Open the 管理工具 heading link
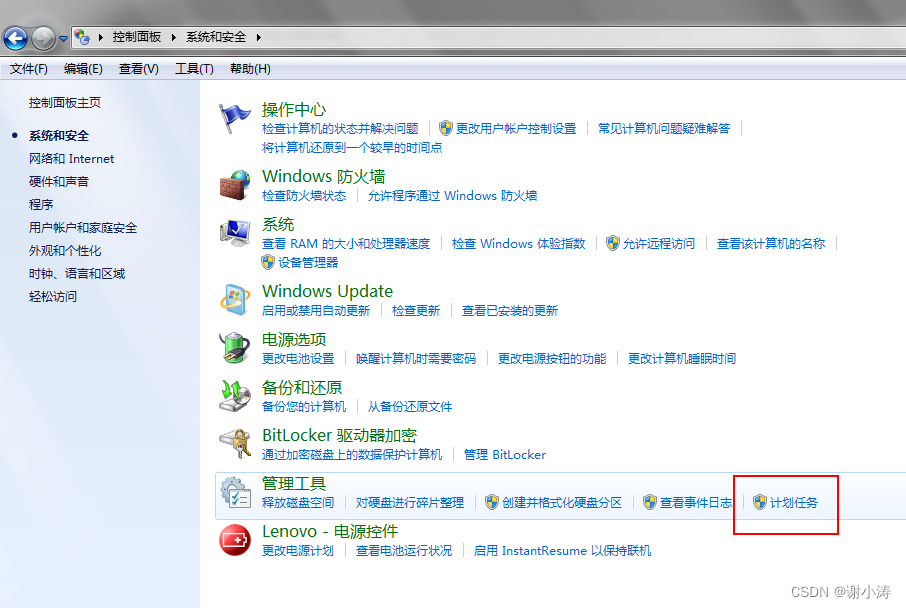The height and width of the screenshot is (608, 906). click(x=294, y=483)
